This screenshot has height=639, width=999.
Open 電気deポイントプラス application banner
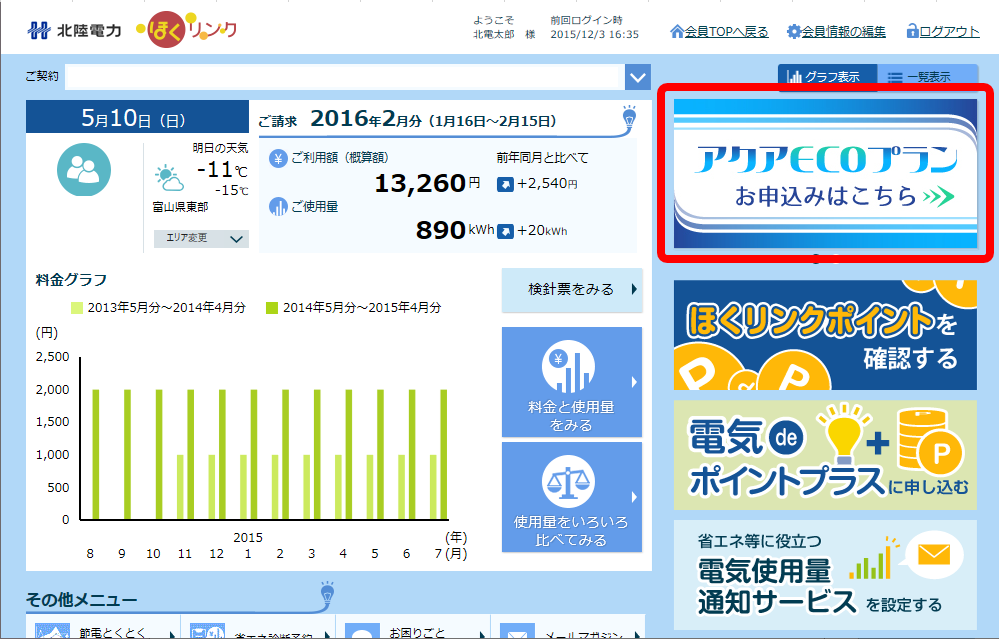(x=825, y=455)
